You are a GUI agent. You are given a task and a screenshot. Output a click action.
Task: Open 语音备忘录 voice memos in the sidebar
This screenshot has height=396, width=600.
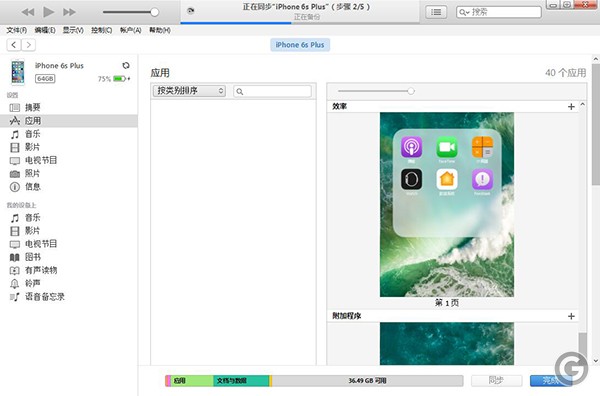tap(69, 297)
